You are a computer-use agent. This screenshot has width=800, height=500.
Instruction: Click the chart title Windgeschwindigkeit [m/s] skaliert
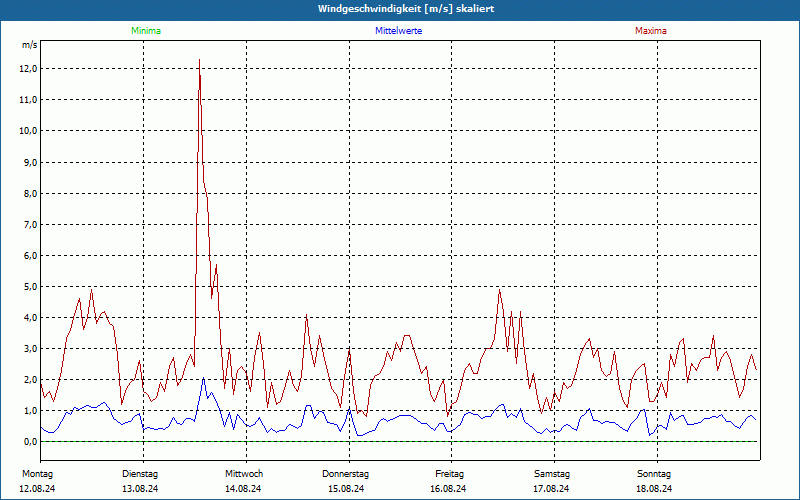tap(406, 9)
